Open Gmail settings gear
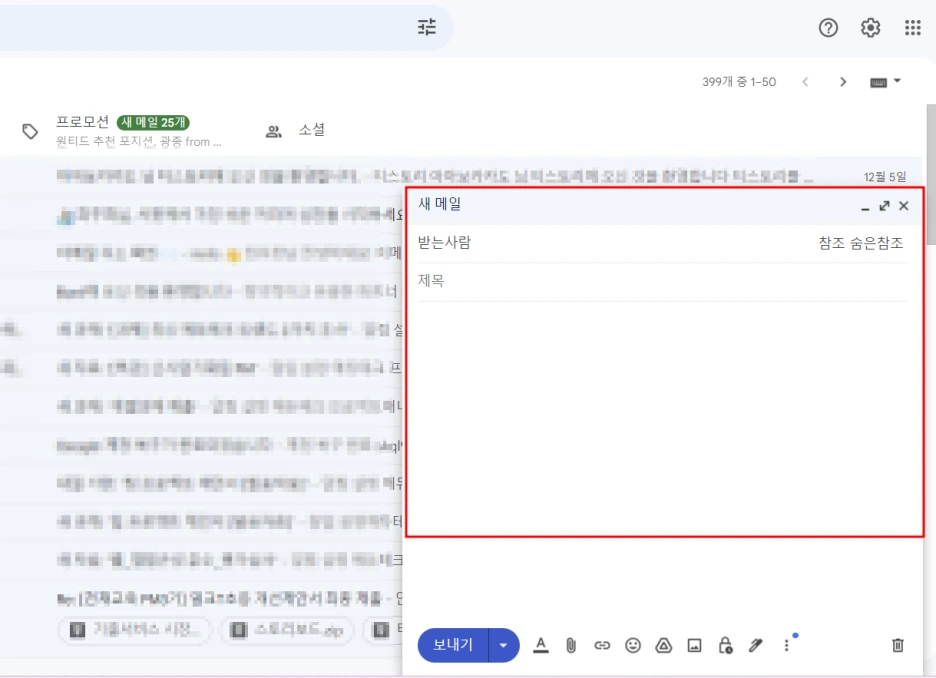The image size is (936, 678). [869, 27]
